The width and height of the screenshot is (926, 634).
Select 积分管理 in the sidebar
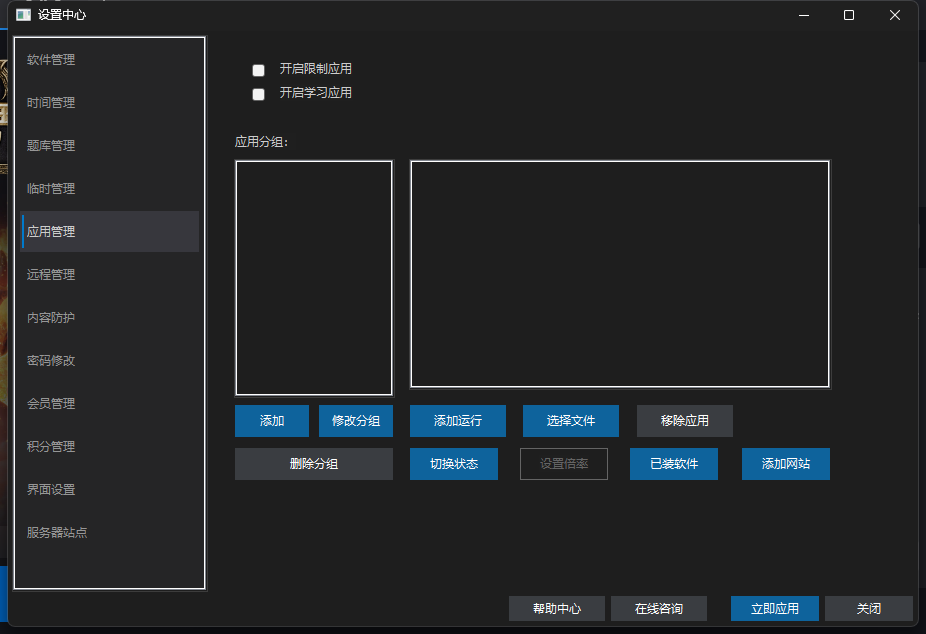(x=109, y=447)
